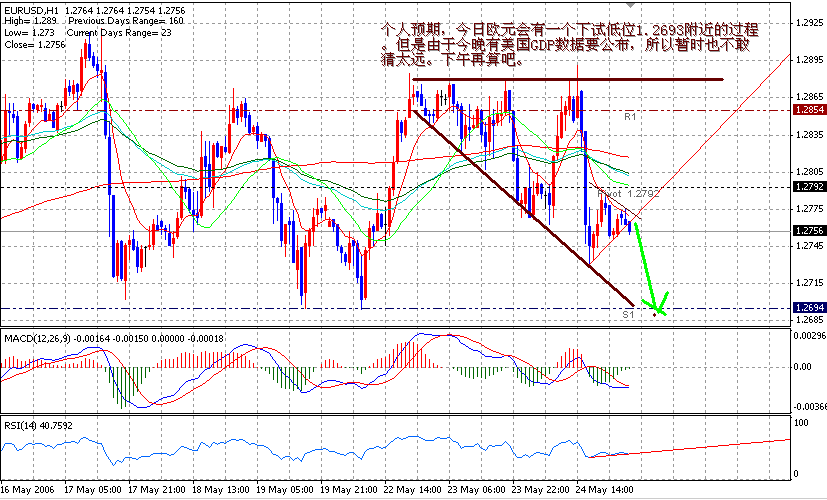Click the '24 May 14:00' time label
Viewport: 827px width, 500px height.
click(605, 489)
